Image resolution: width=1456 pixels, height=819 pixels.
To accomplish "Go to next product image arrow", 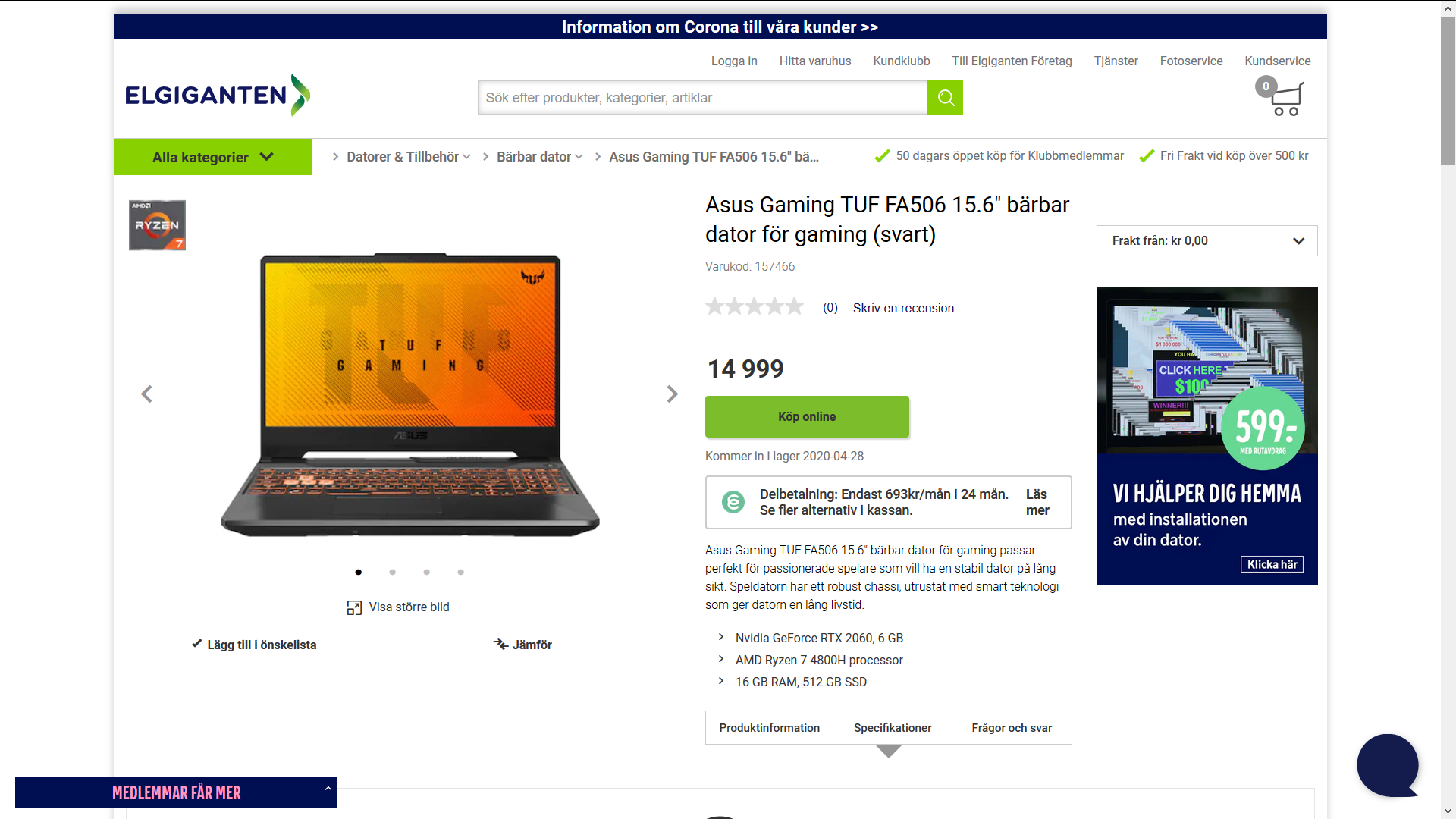I will tap(672, 394).
